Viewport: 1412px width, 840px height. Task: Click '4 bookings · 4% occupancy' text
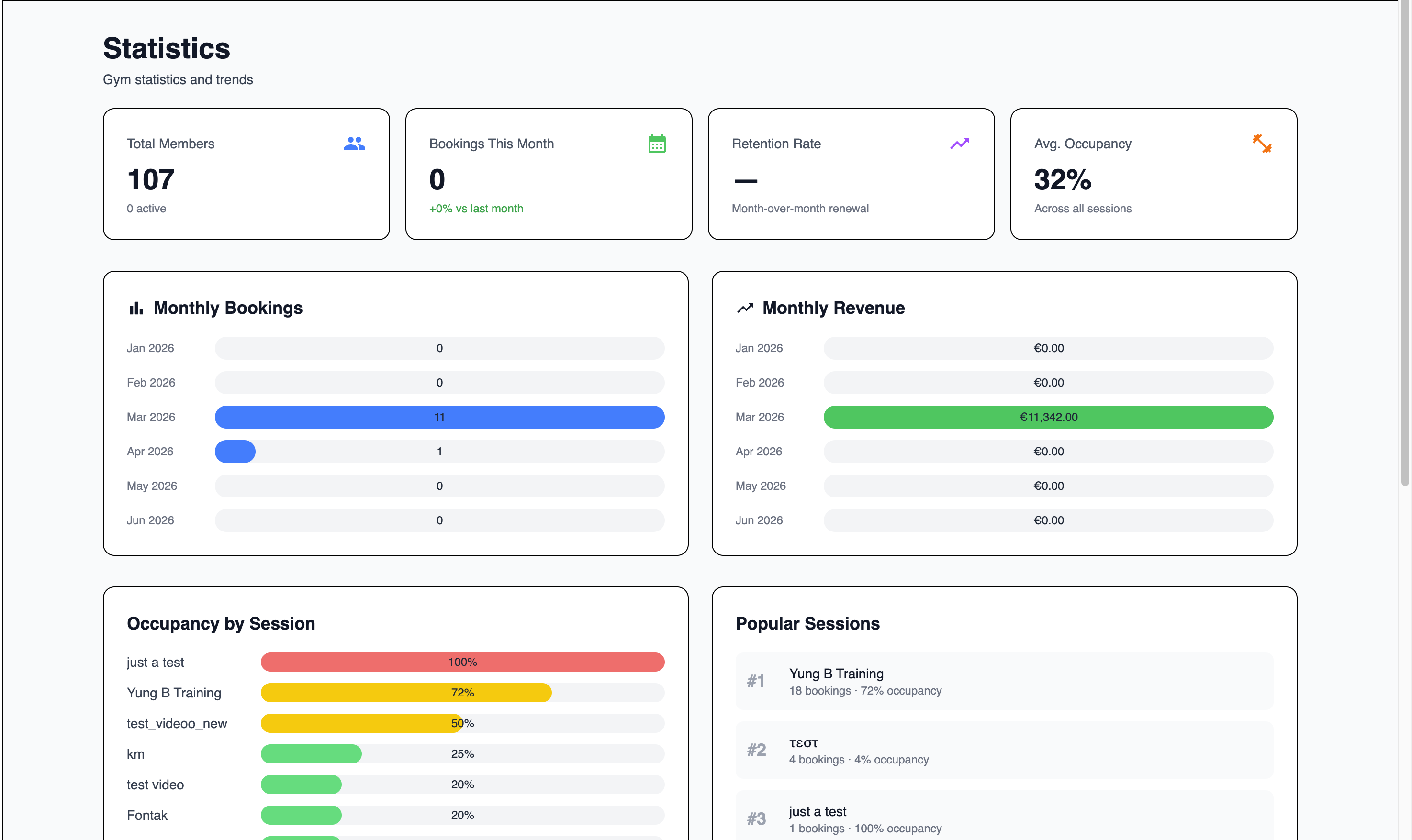pyautogui.click(x=859, y=760)
